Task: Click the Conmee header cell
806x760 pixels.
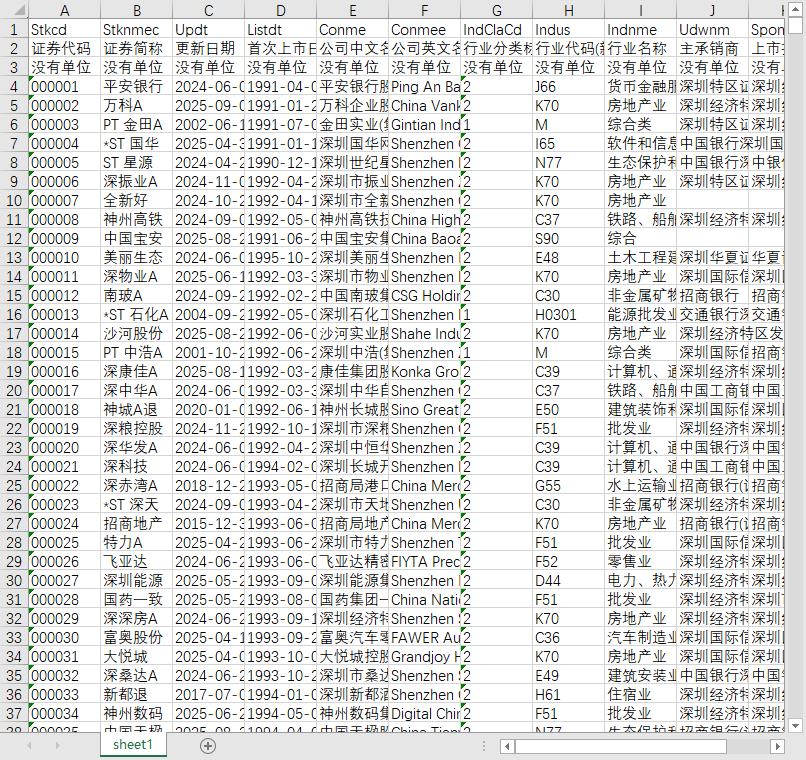Action: pyautogui.click(x=425, y=29)
